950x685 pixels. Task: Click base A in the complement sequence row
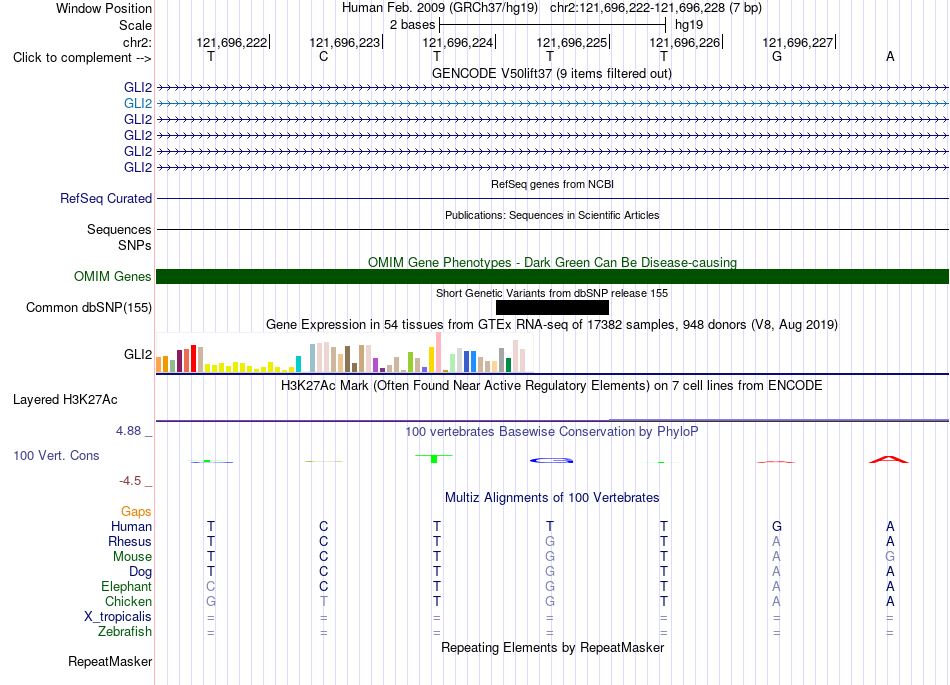pyautogui.click(x=890, y=56)
